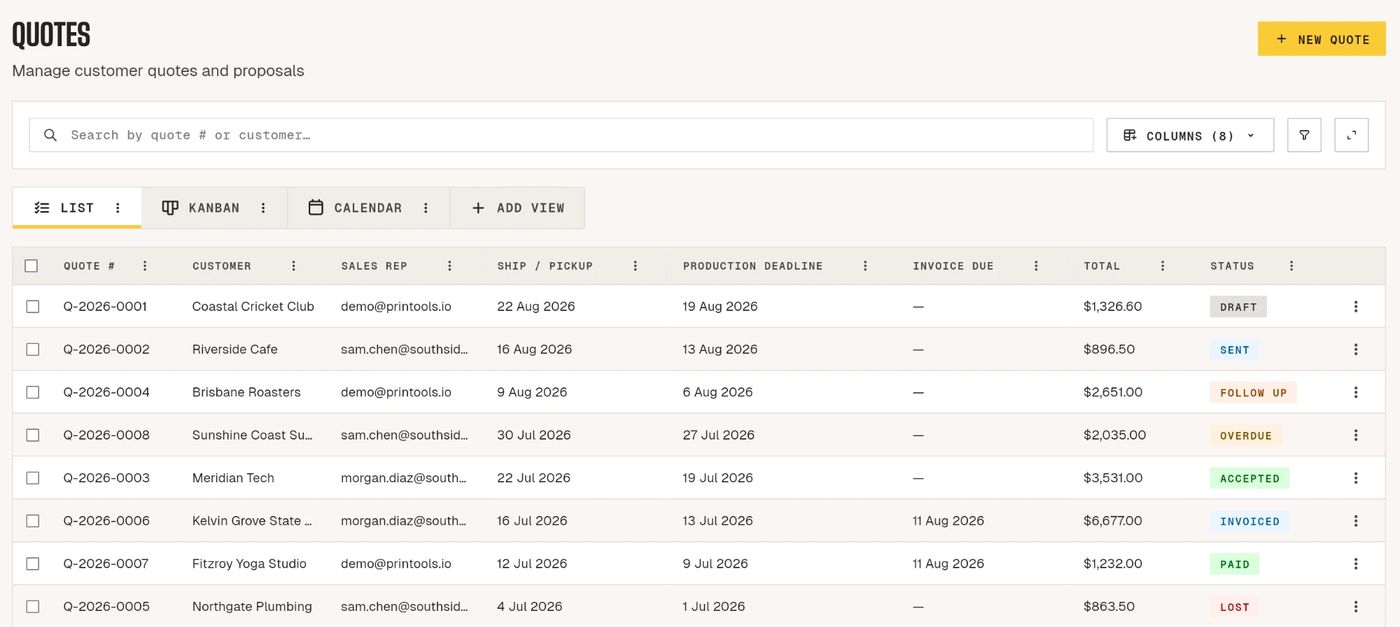1400x627 pixels.
Task: Open Quote # column menu
Action: (x=145, y=266)
